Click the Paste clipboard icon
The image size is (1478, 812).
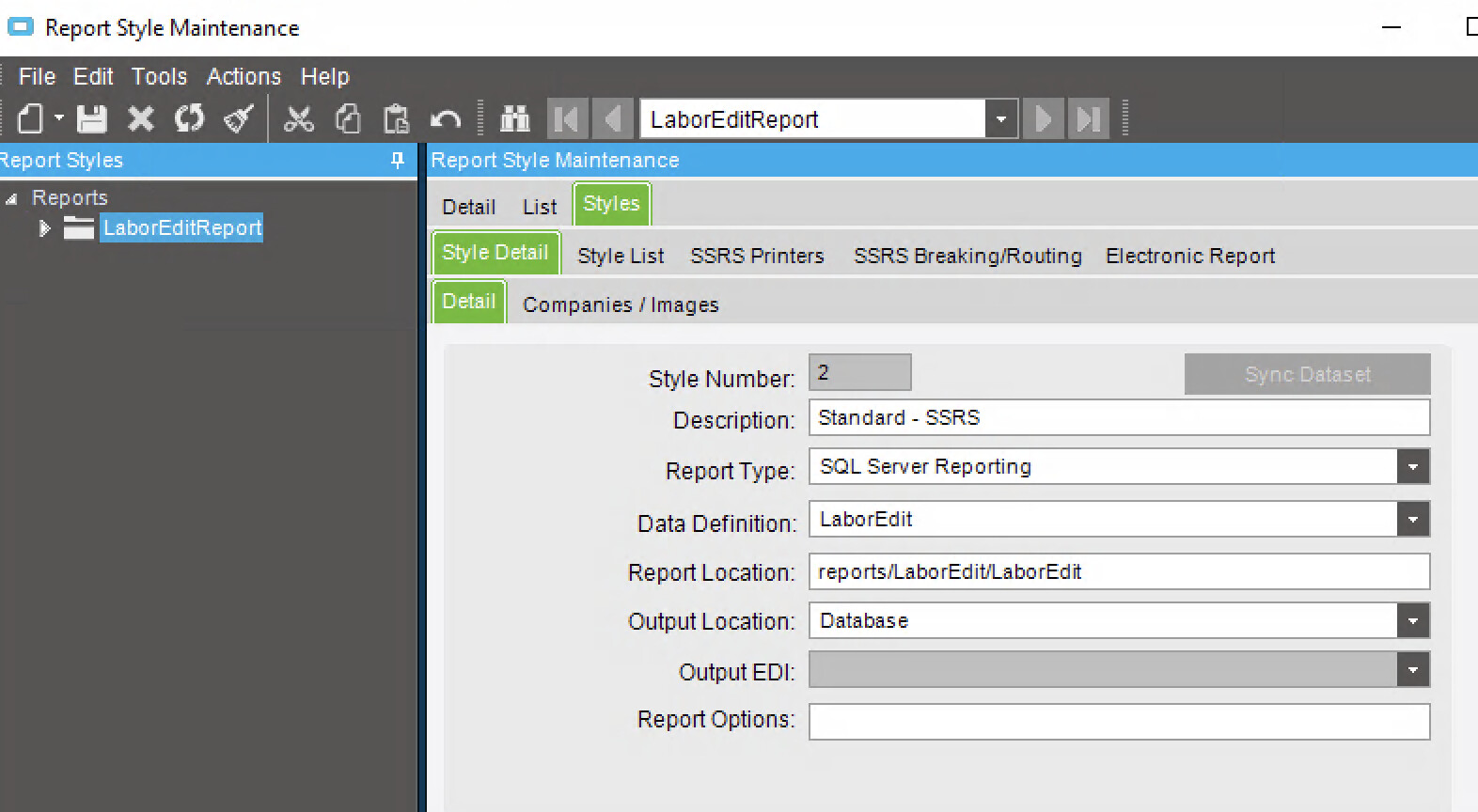pyautogui.click(x=397, y=119)
